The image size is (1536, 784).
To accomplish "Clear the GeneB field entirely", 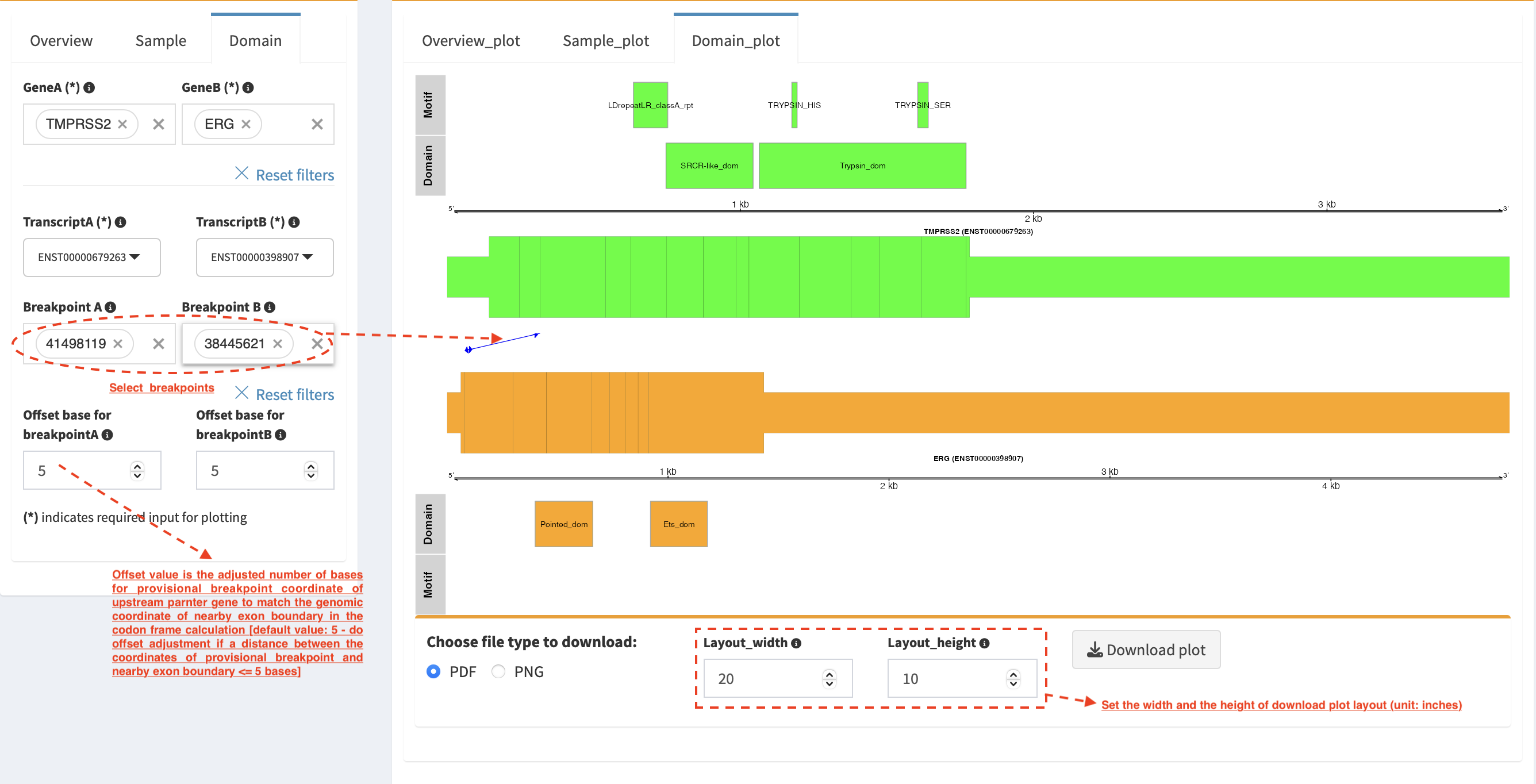I will 317,124.
